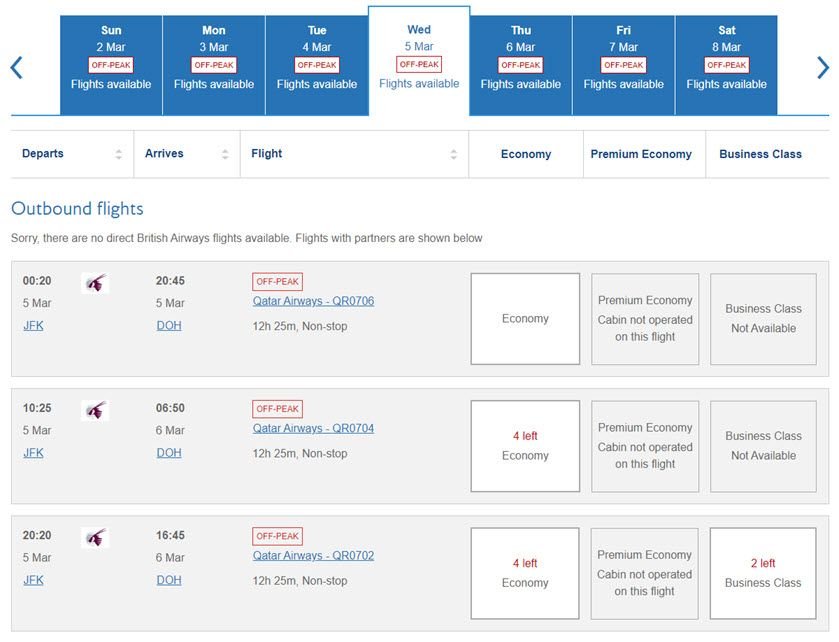Click the right arrow for later dates

coord(824,68)
